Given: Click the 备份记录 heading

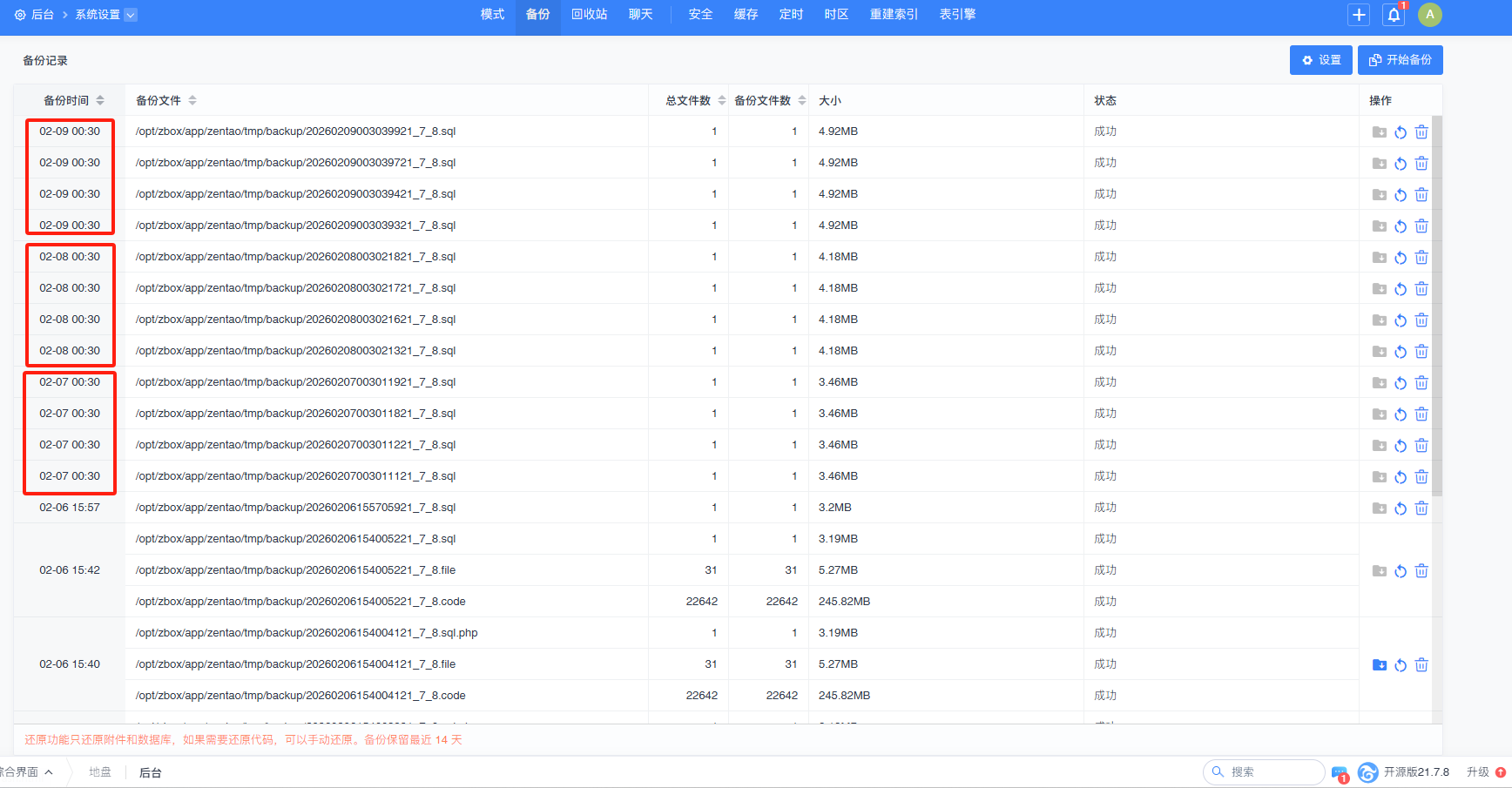Looking at the screenshot, I should (x=45, y=60).
